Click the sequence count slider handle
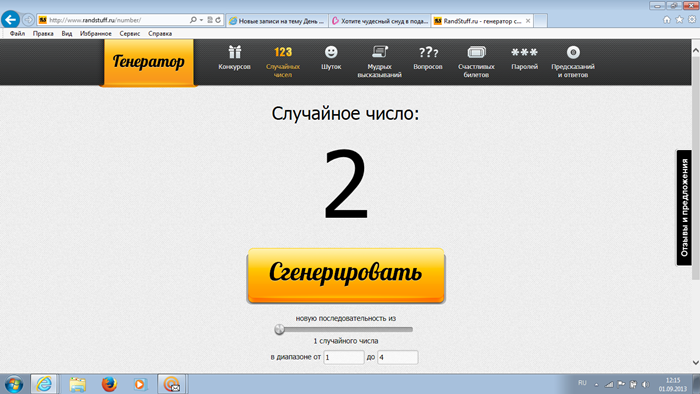This screenshot has height=394, width=700. [x=279, y=329]
